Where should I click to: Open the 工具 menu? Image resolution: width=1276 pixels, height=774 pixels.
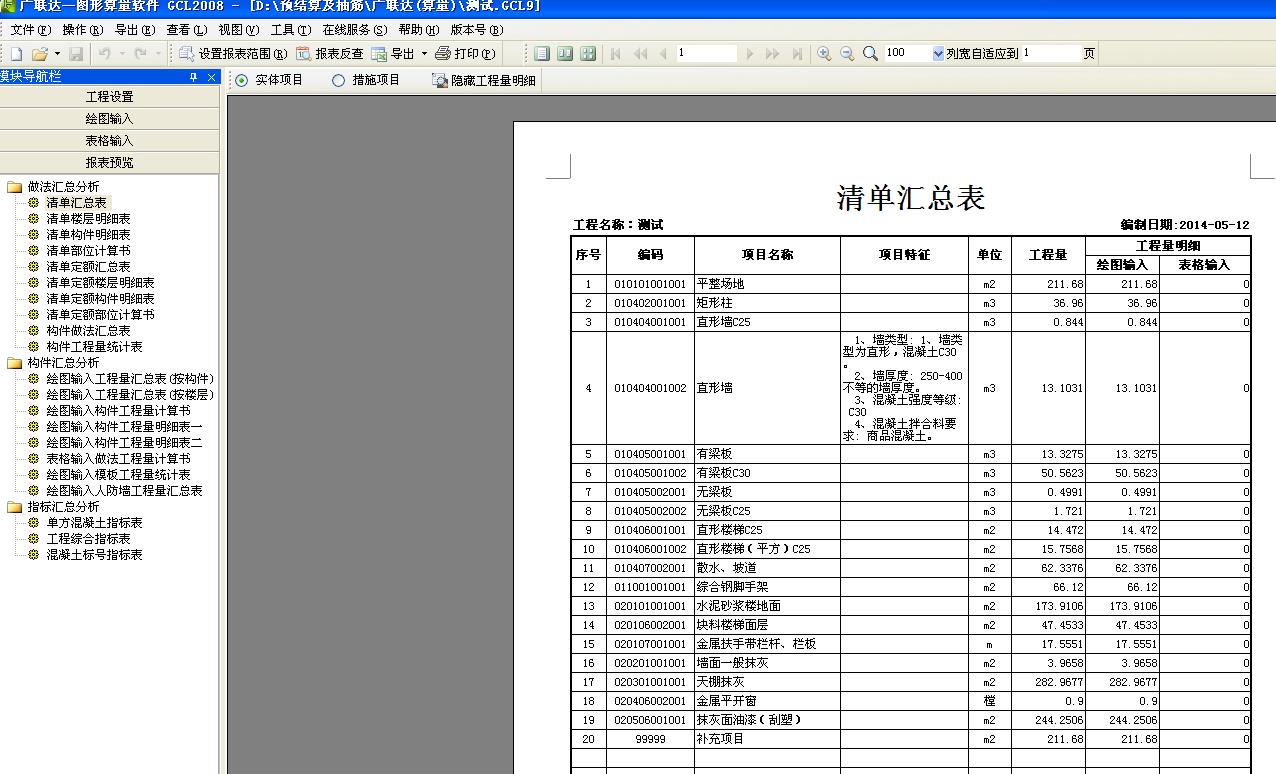pos(291,30)
